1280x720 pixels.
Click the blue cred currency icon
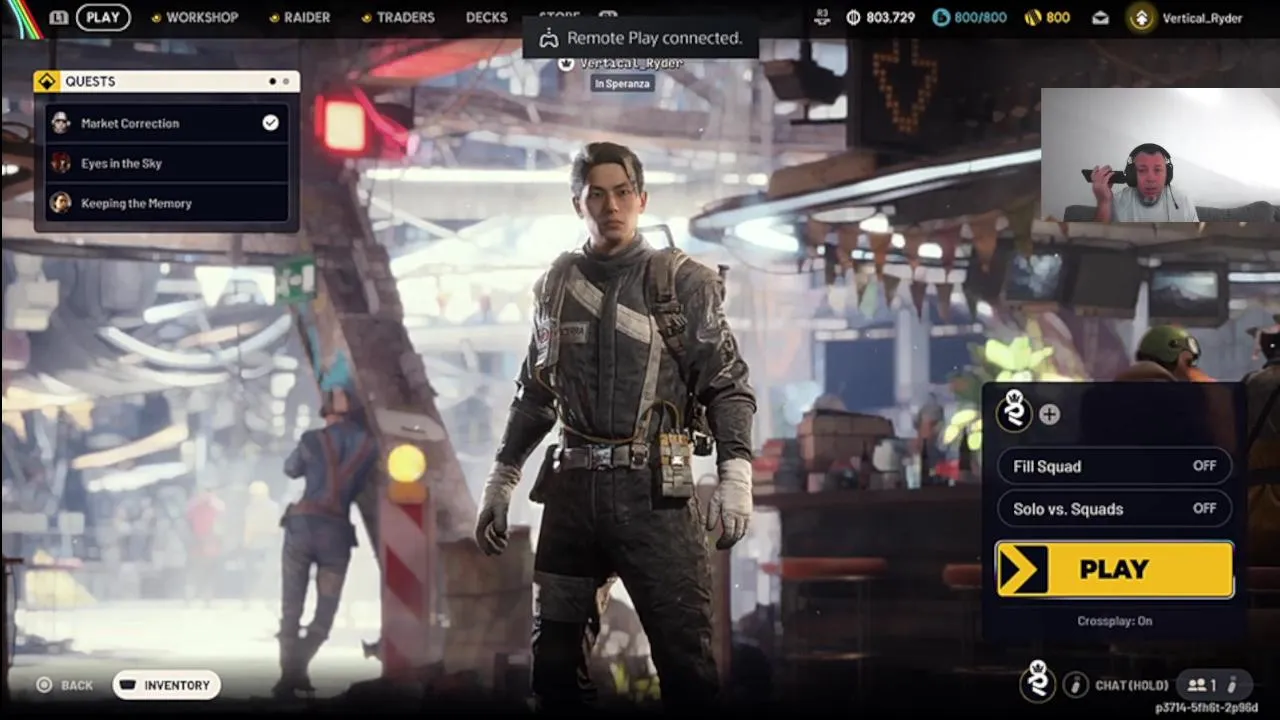pyautogui.click(x=940, y=17)
